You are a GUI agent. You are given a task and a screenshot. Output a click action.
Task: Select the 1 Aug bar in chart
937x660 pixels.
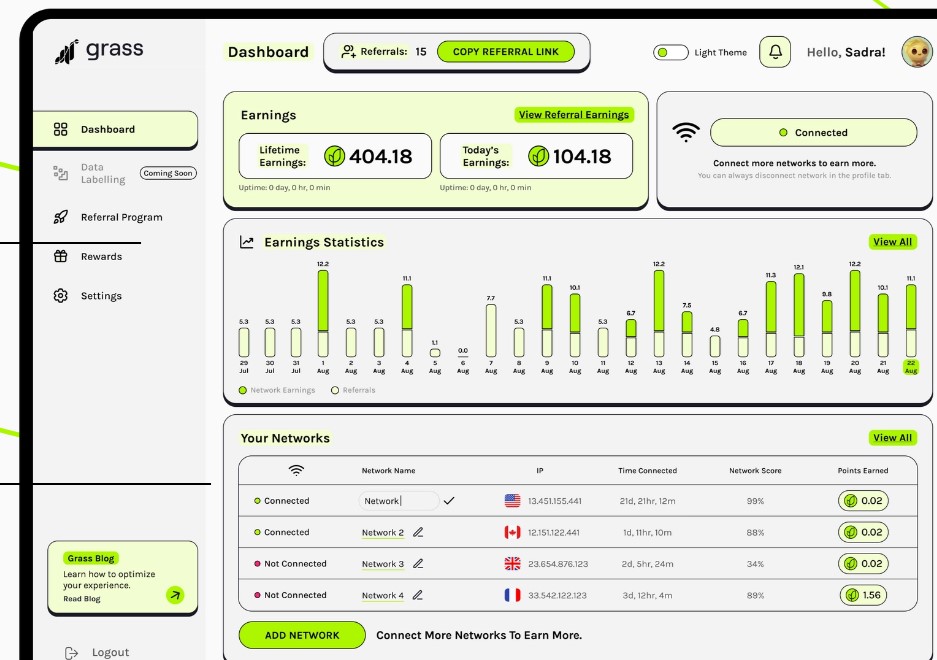[323, 313]
